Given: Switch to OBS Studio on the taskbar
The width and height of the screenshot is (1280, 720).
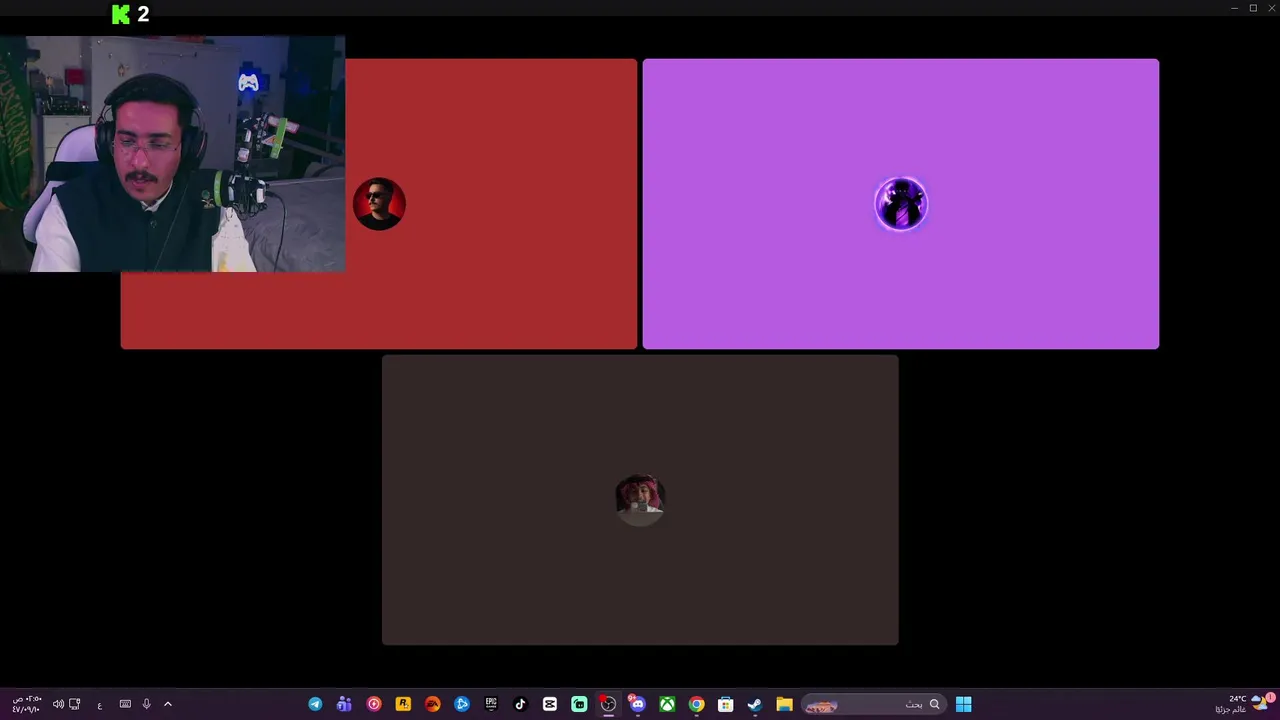Looking at the screenshot, I should pos(608,704).
